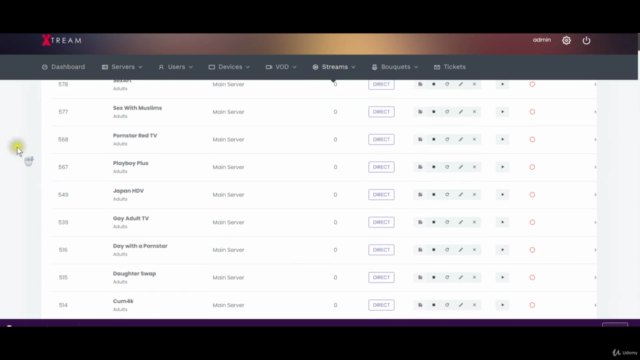Screen dimensions: 640x360
Task: Open the settings gear next to admin
Action: 566,40
